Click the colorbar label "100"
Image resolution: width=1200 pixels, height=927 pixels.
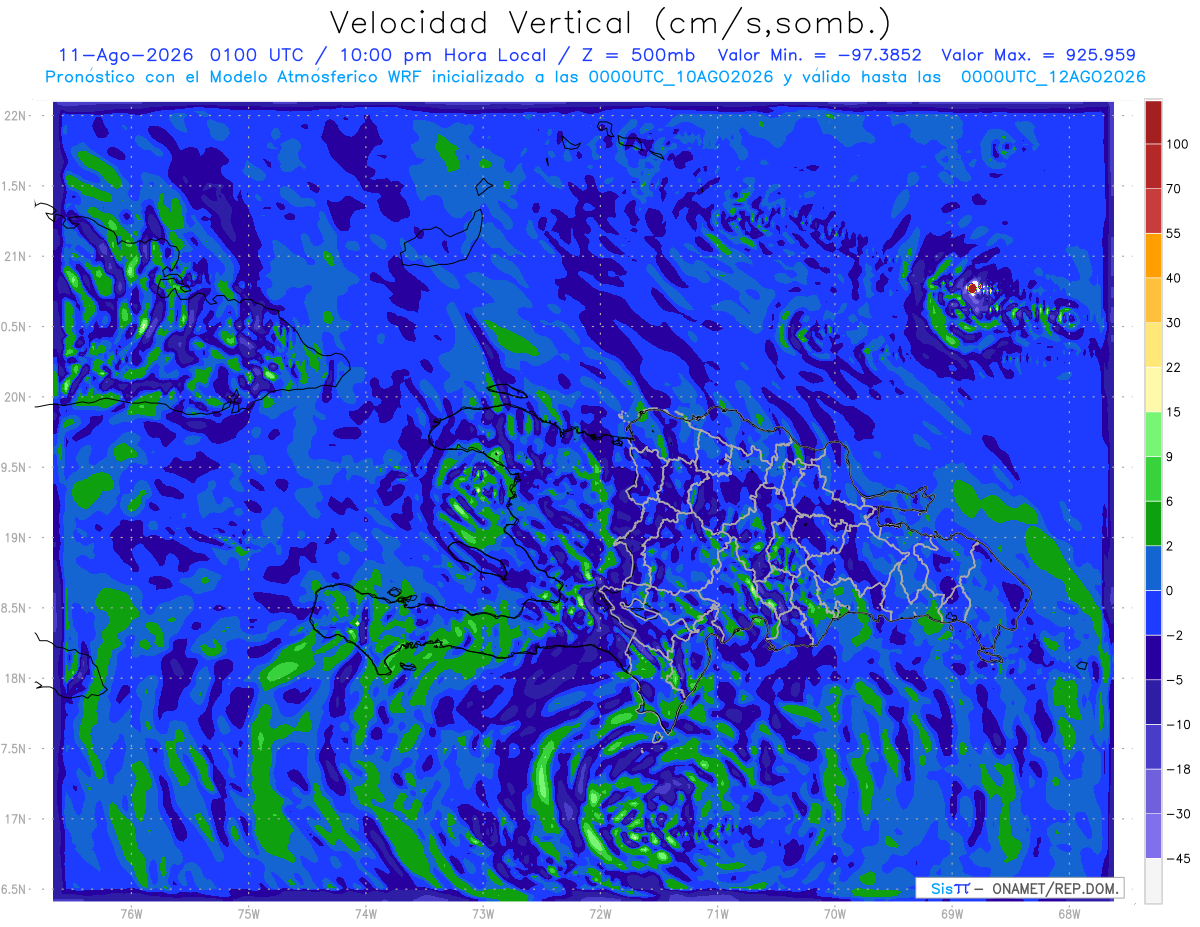1178,144
